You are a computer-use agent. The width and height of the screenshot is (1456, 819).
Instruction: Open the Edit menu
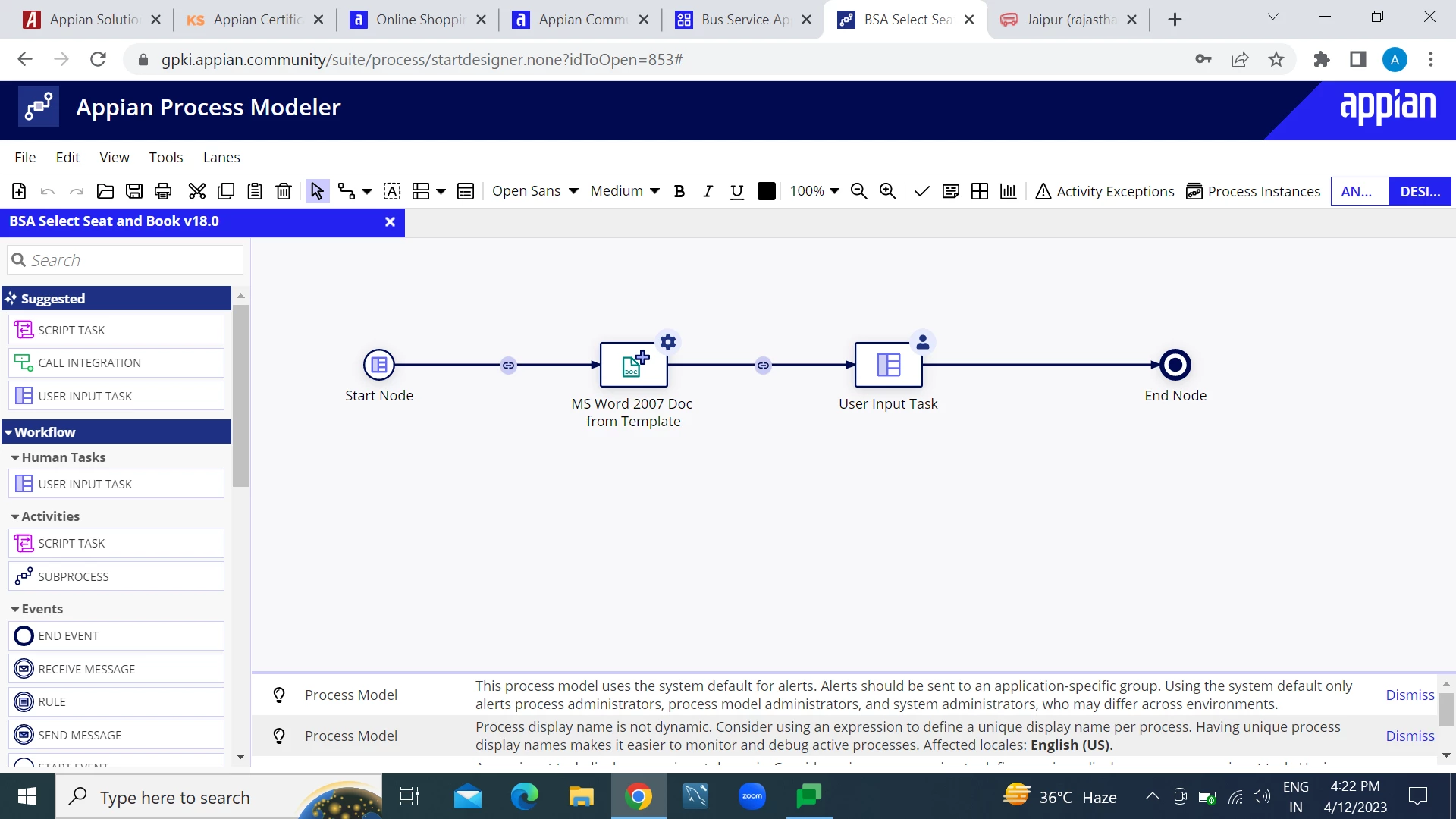[x=67, y=157]
